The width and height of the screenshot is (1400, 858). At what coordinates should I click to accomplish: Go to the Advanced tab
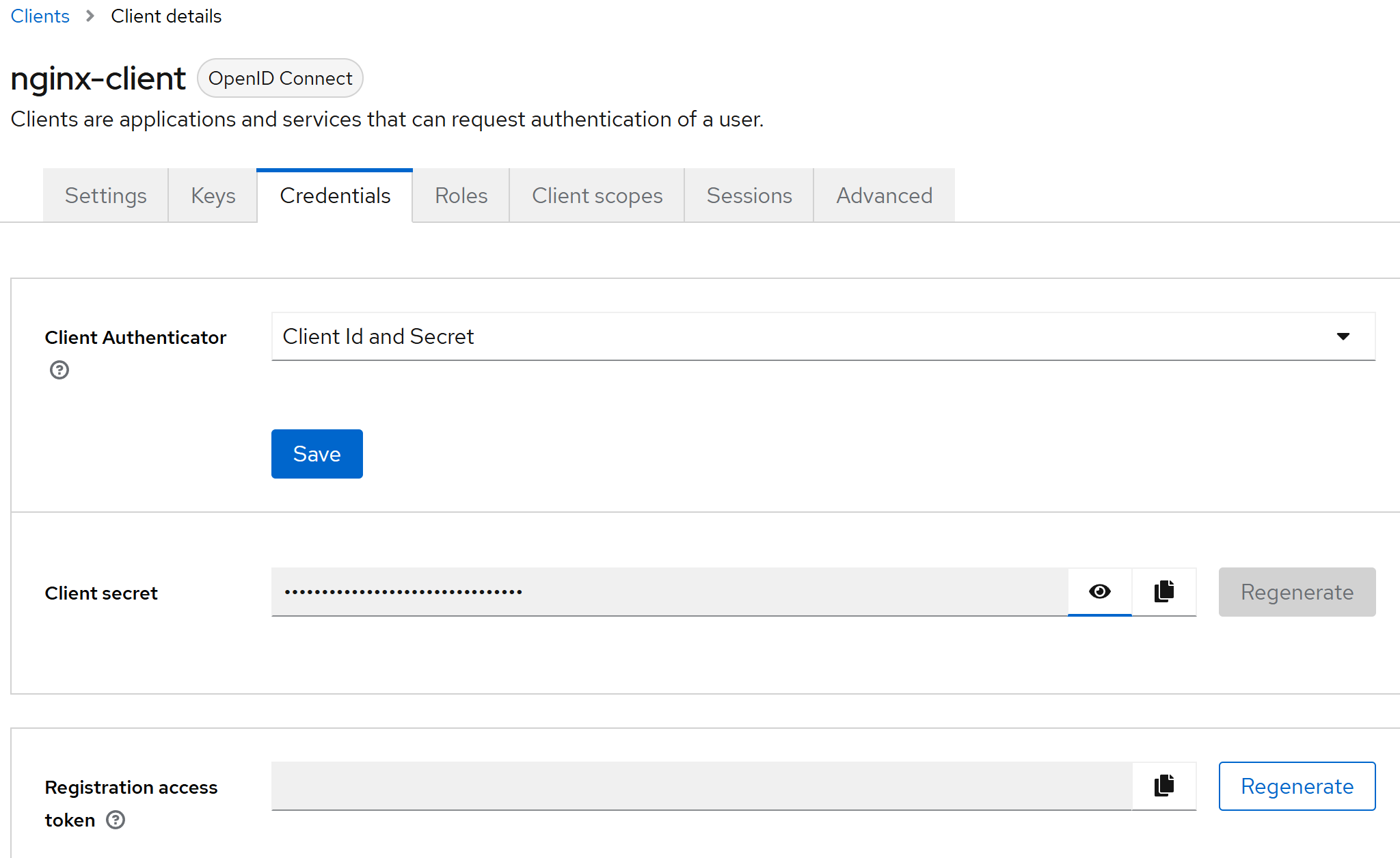click(884, 196)
